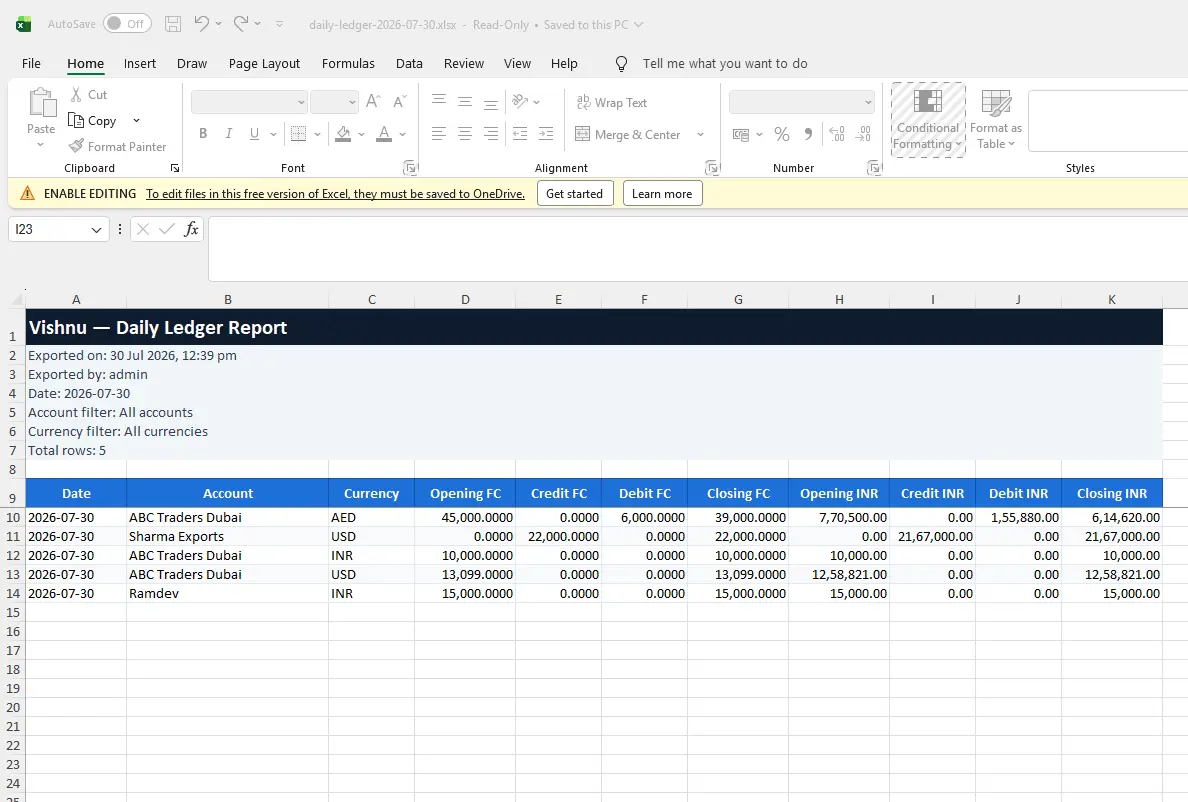Go to the Data tab

coord(409,64)
